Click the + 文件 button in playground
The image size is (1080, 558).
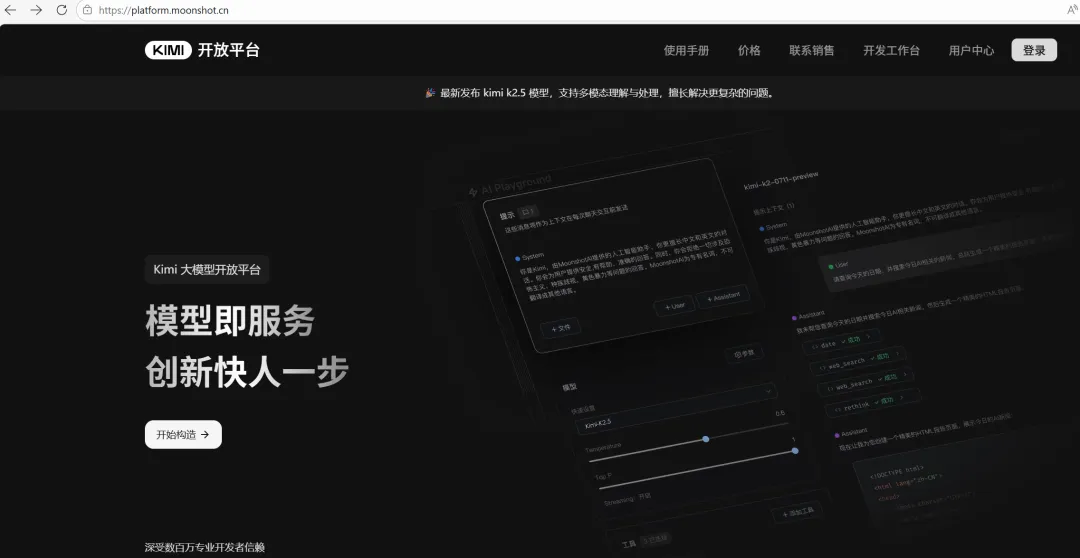click(x=560, y=328)
